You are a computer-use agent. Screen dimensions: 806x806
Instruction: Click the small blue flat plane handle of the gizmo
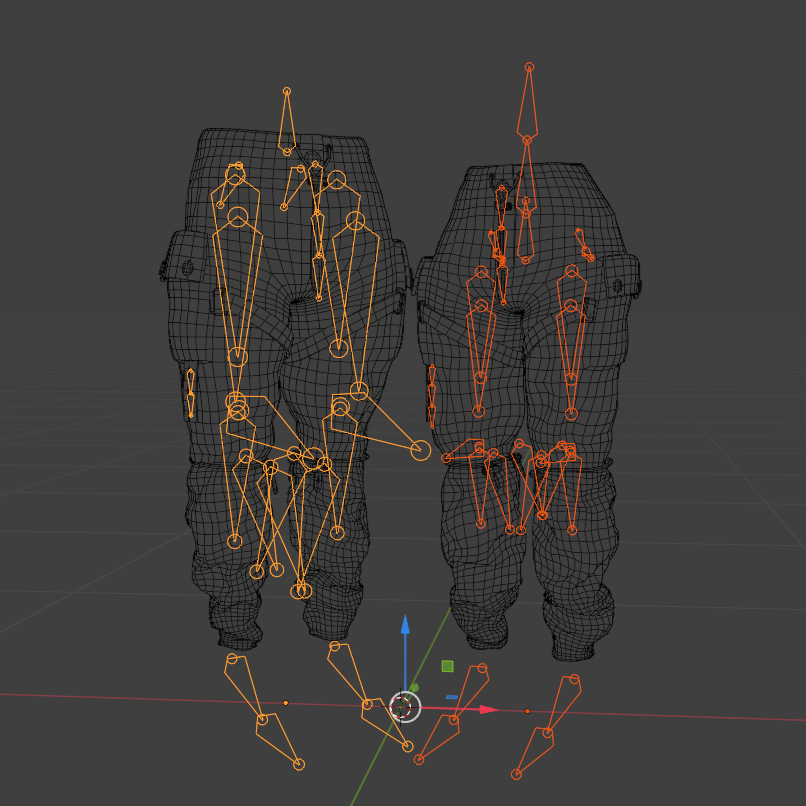click(x=451, y=697)
